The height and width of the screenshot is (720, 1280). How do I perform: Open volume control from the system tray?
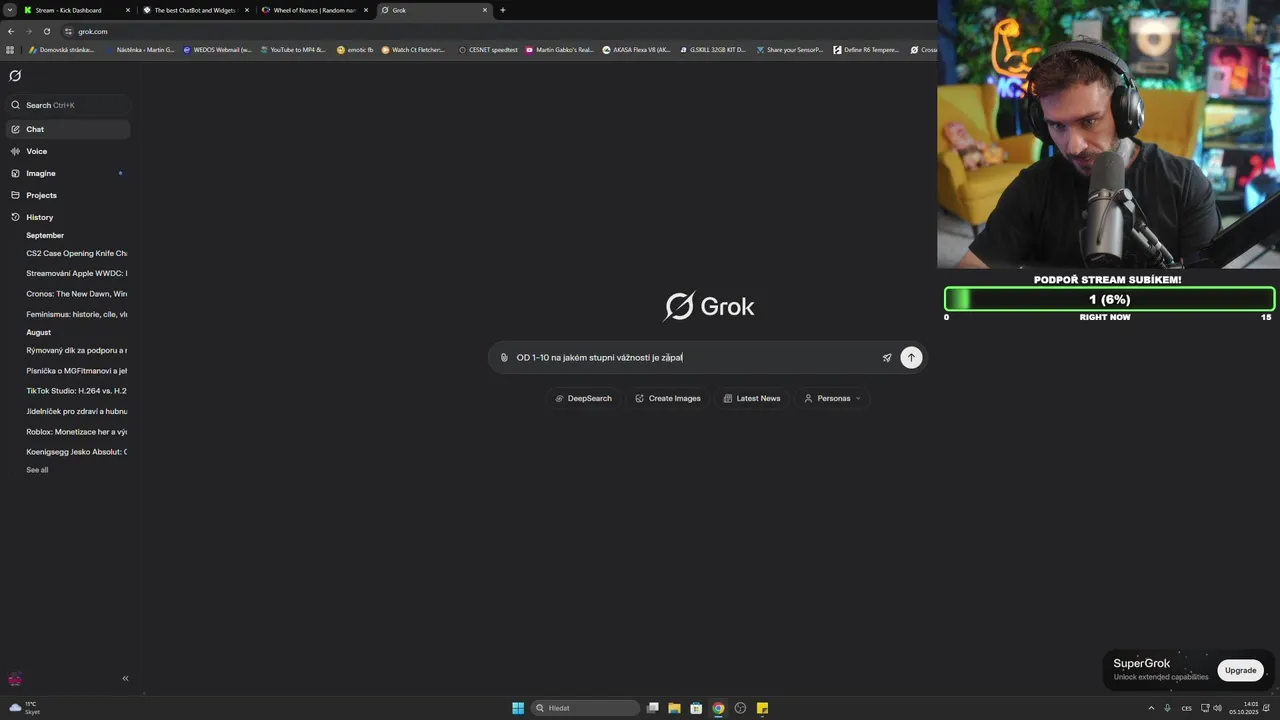pyautogui.click(x=1217, y=708)
